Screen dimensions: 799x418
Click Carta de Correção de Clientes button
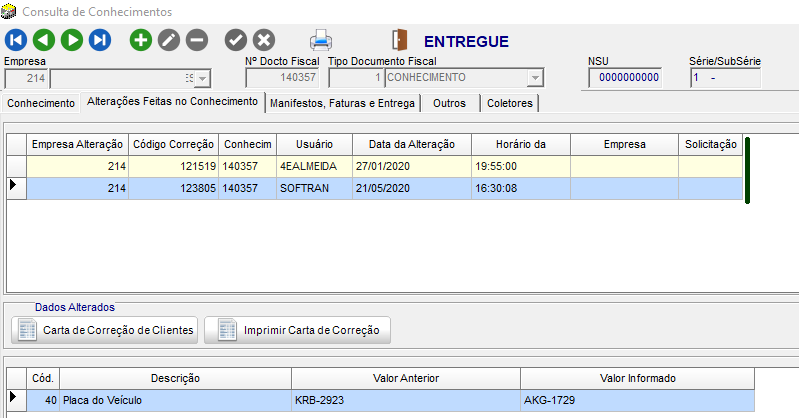tap(104, 330)
